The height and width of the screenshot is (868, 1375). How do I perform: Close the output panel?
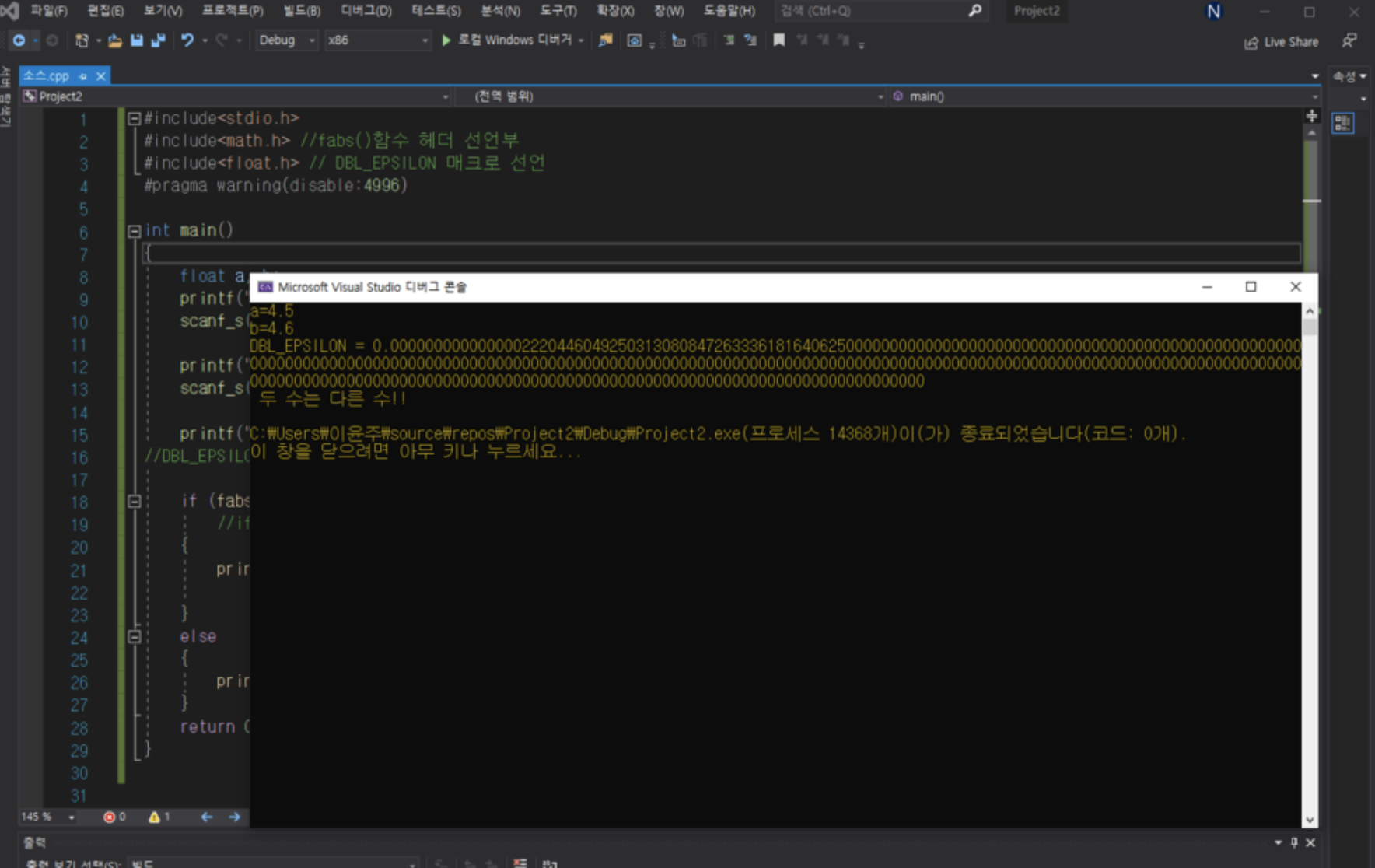[1310, 842]
